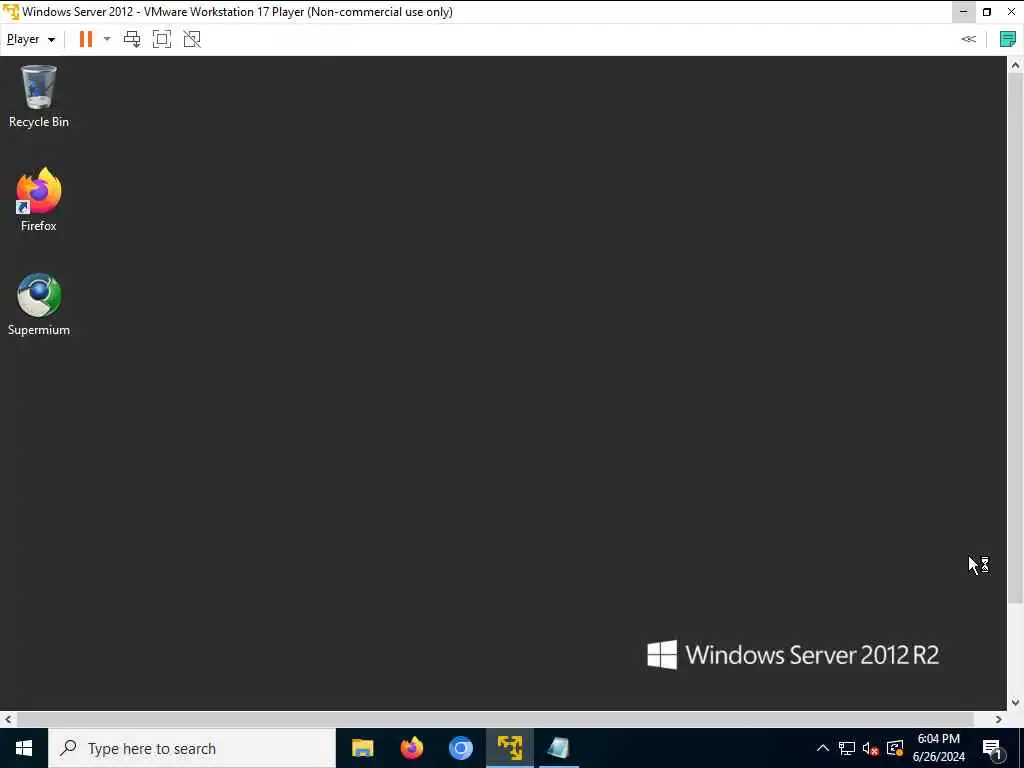Click the VMware icon in the title bar
Image resolution: width=1024 pixels, height=768 pixels.
(10, 12)
